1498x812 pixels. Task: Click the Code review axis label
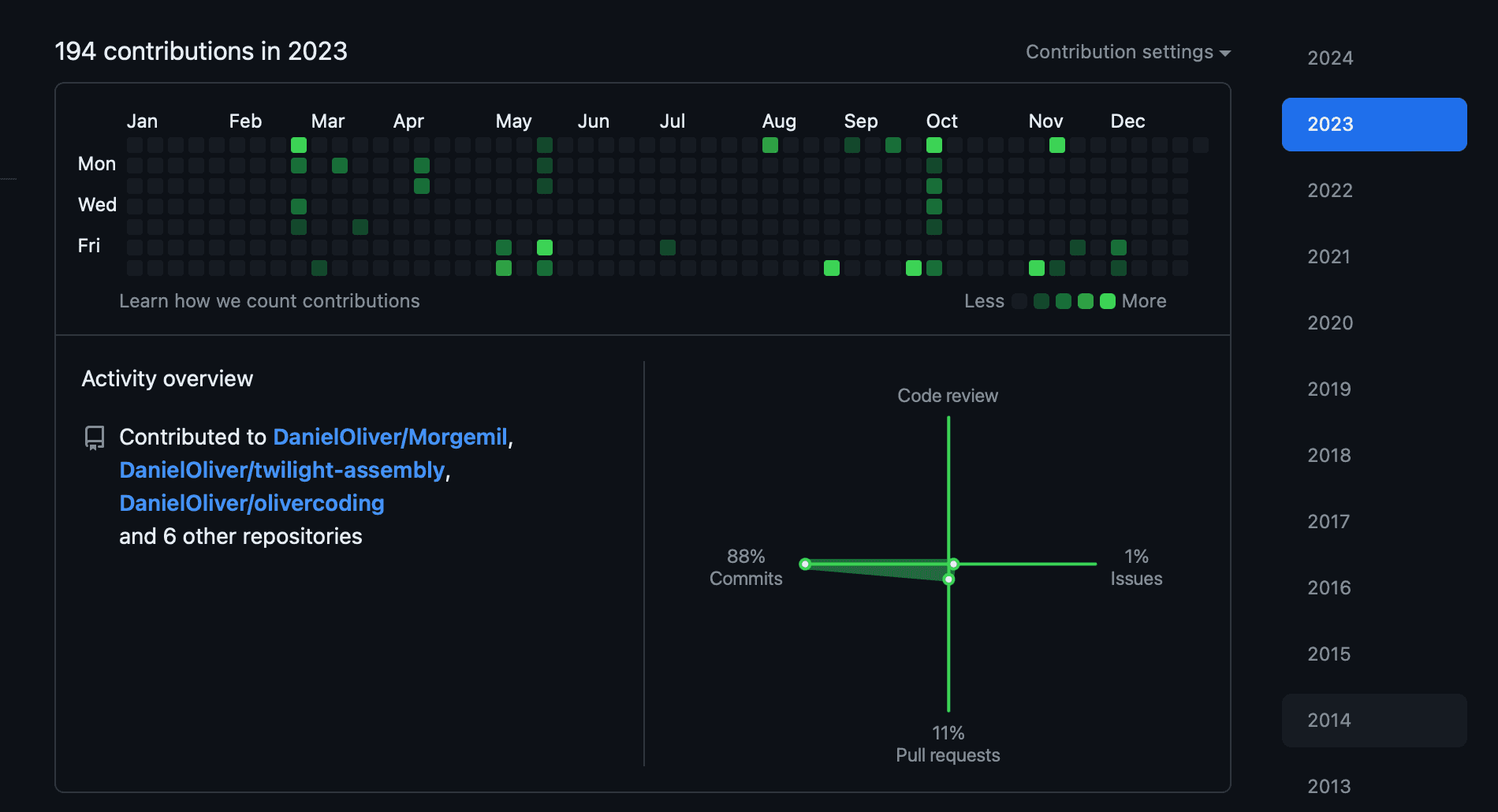(948, 396)
